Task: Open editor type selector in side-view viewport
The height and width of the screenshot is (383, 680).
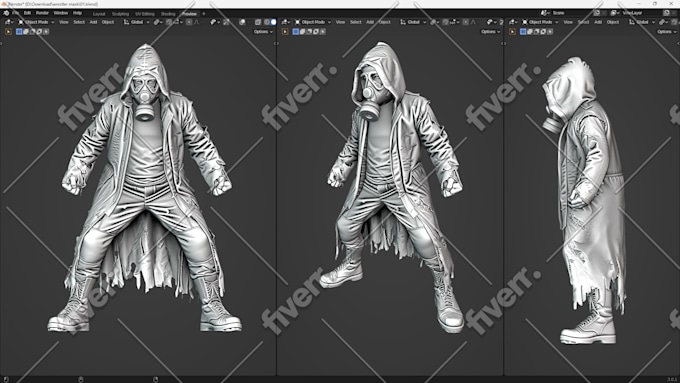Action: [513, 22]
